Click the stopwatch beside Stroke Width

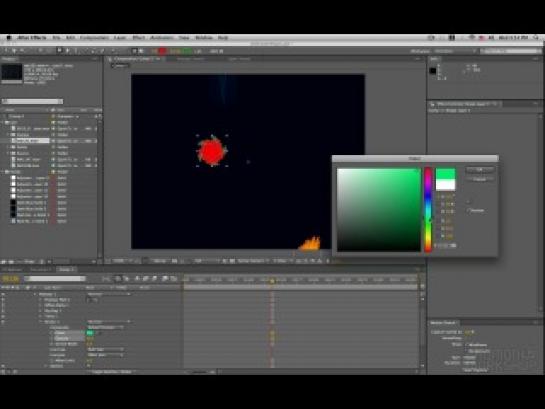(x=52, y=344)
